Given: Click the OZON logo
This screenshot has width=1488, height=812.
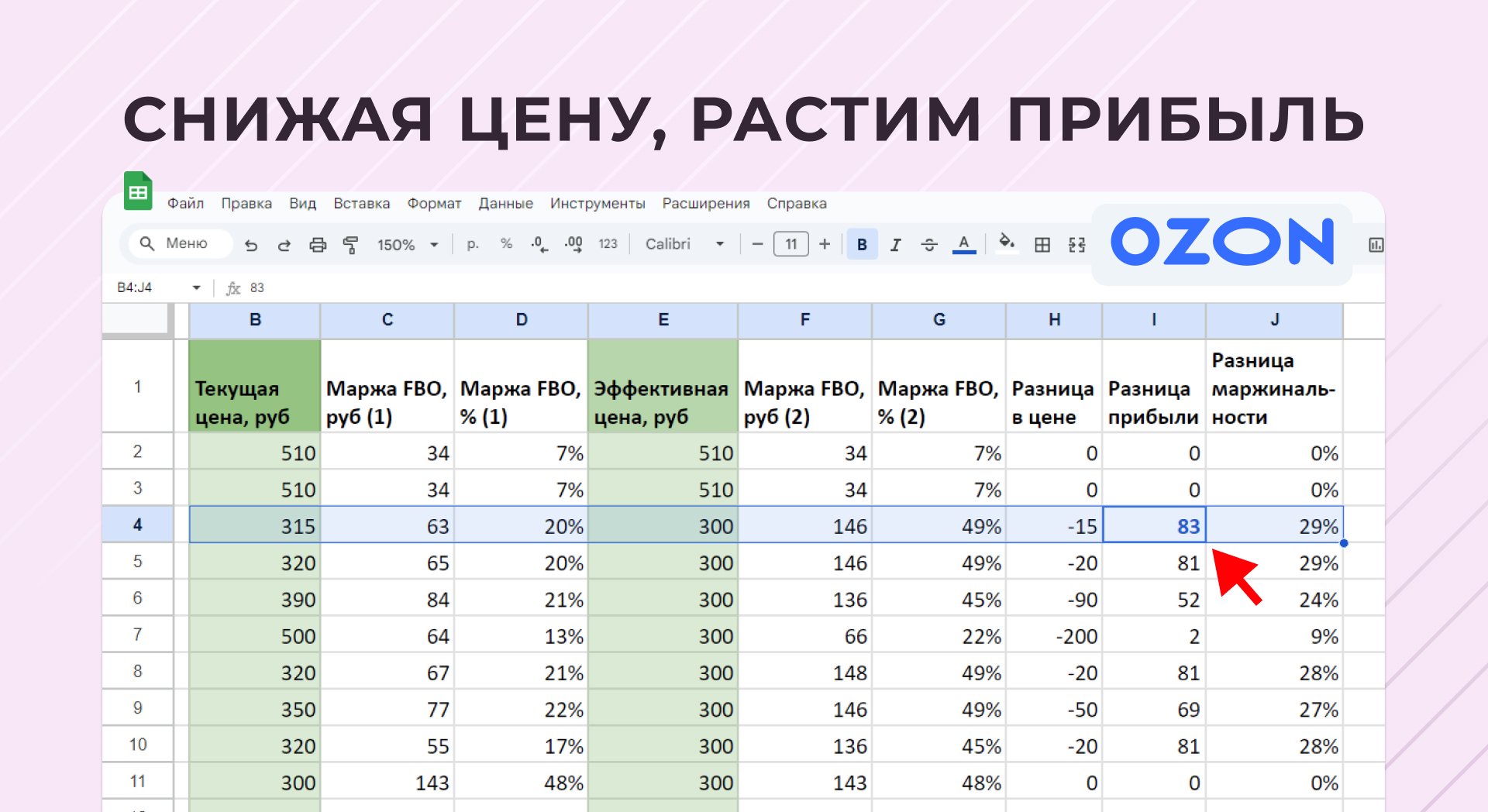Looking at the screenshot, I should pyautogui.click(x=1222, y=242).
